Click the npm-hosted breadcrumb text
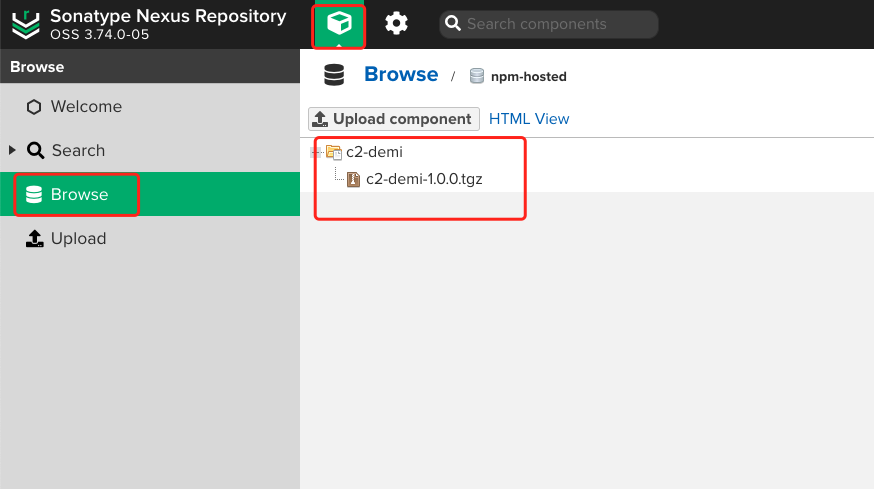This screenshot has width=874, height=489. click(528, 76)
